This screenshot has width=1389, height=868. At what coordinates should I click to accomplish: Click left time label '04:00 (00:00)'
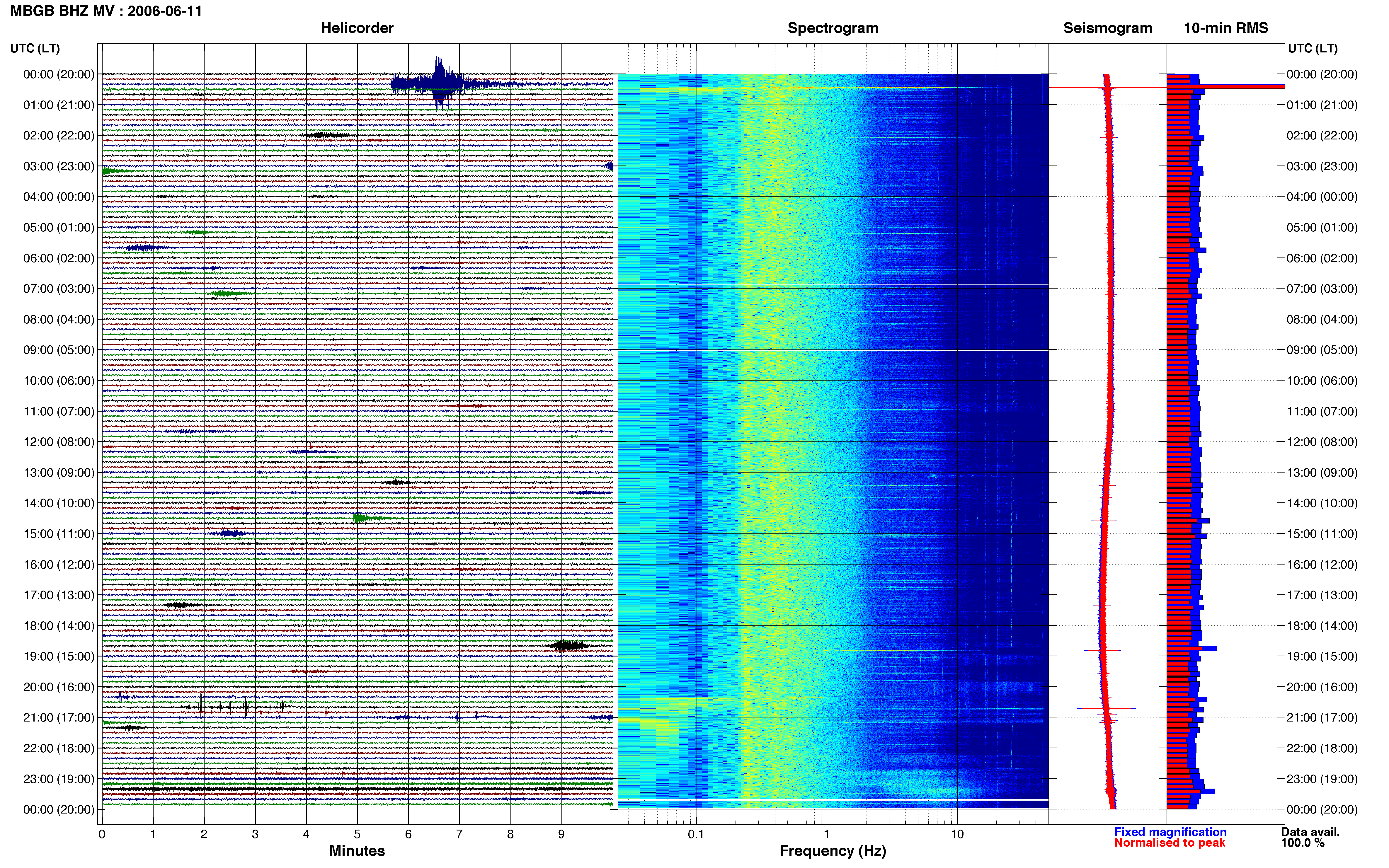[59, 197]
